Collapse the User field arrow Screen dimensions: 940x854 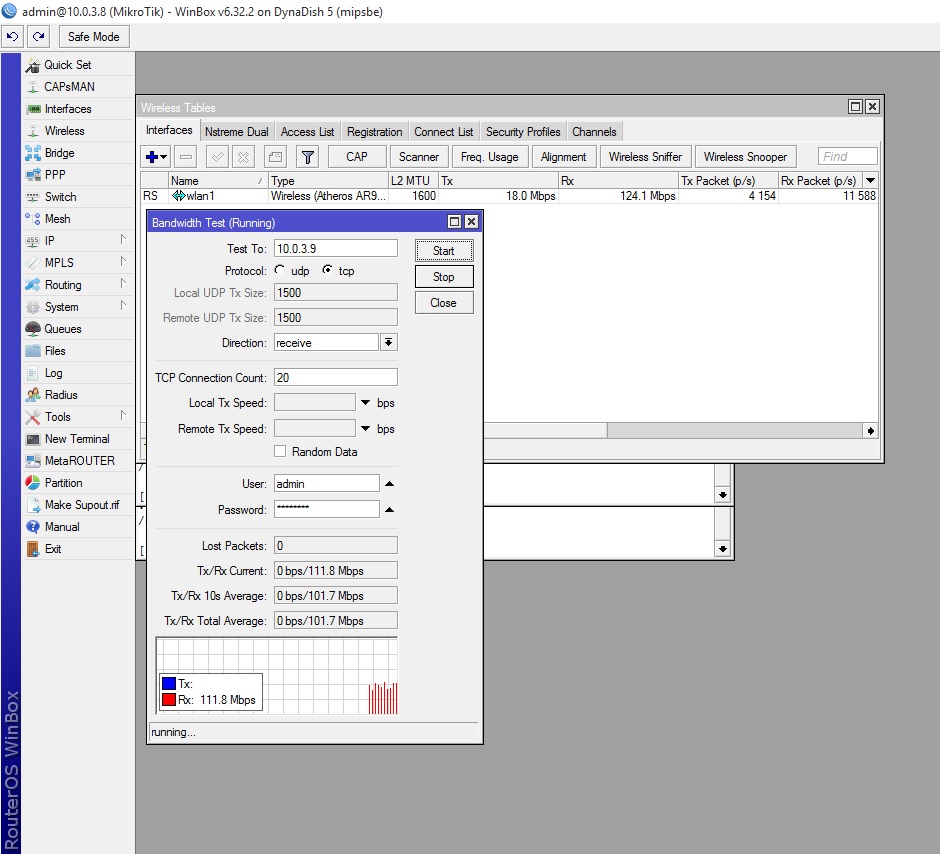tap(389, 484)
